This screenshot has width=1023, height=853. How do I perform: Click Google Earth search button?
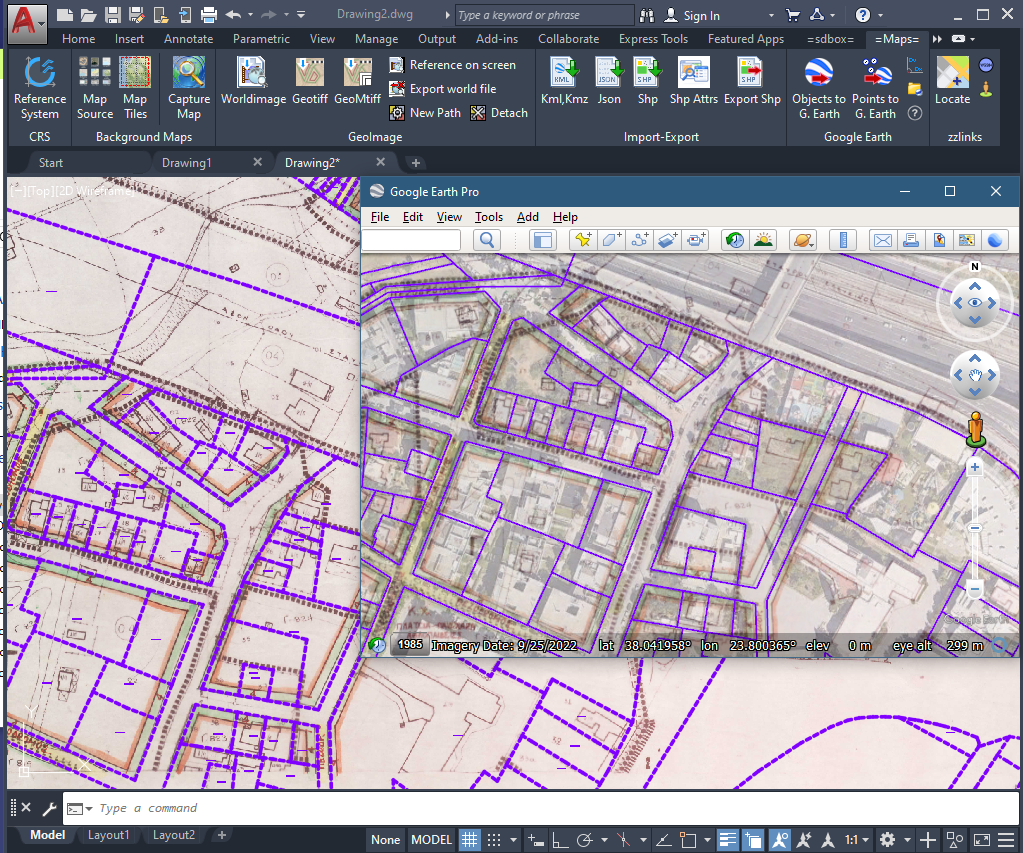(487, 240)
